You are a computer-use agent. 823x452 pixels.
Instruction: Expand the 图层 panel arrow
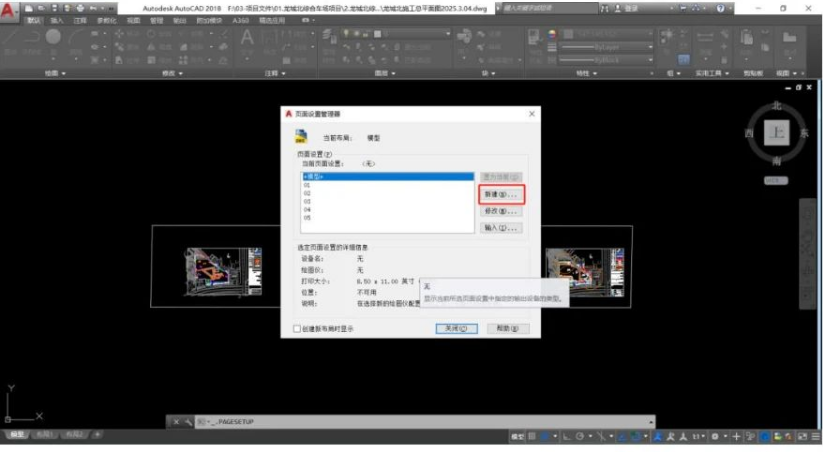(393, 73)
